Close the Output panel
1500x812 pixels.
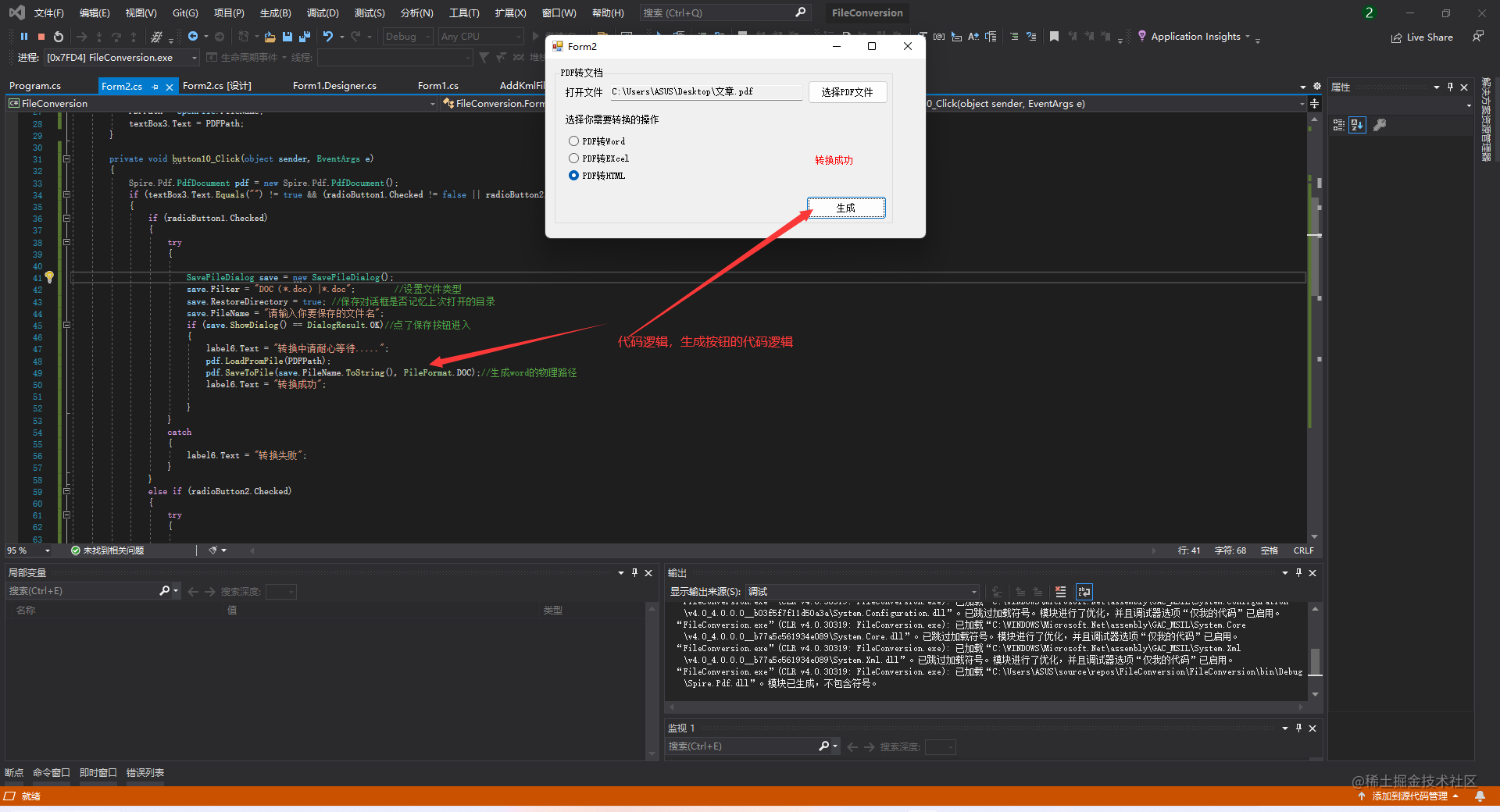point(1312,573)
